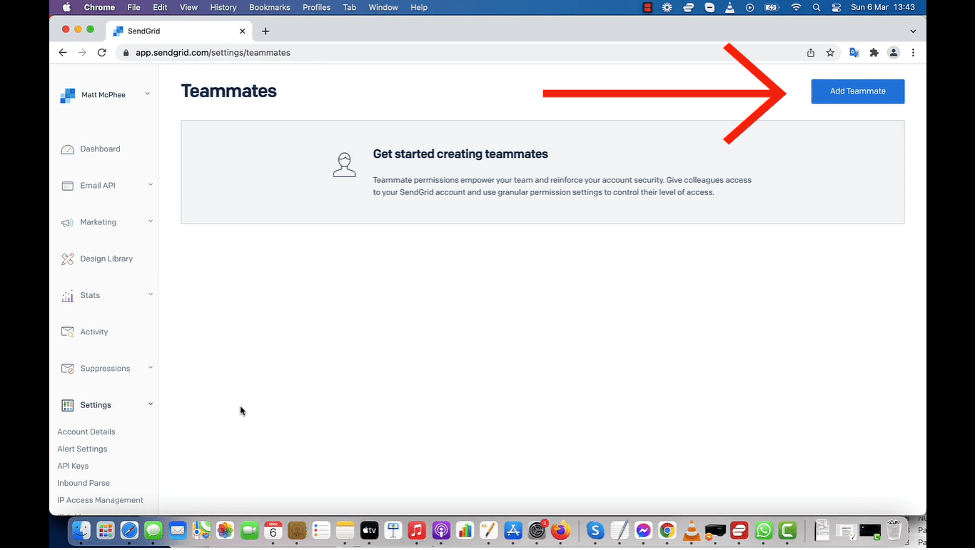The height and width of the screenshot is (550, 977).
Task: Open the File menu
Action: 134,7
